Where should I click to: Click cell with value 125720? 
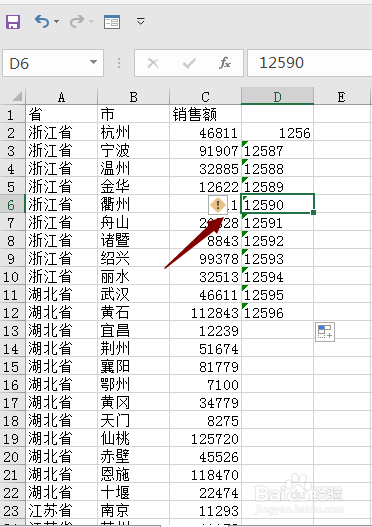tap(205, 439)
